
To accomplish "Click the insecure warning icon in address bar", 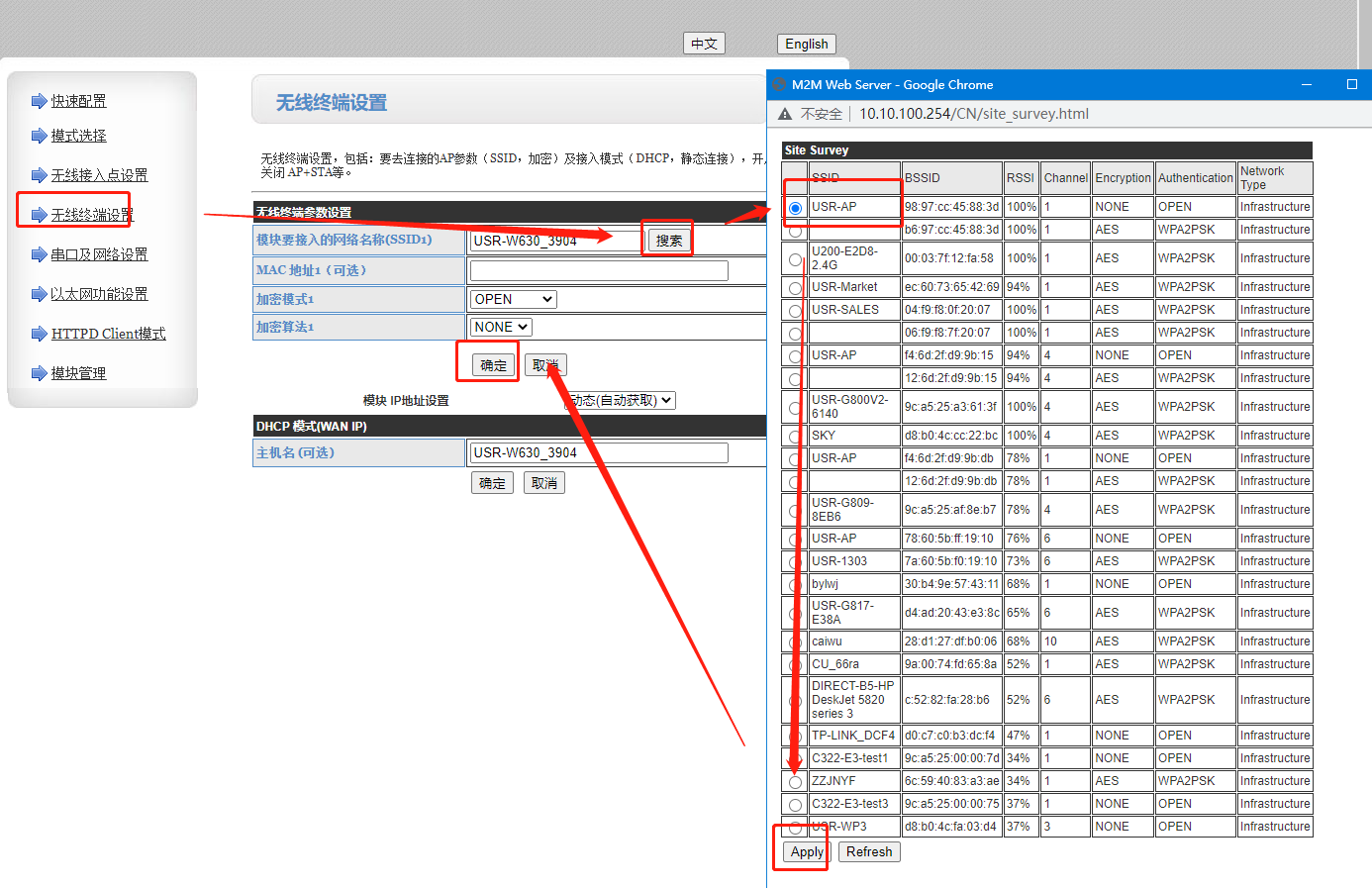I will [785, 114].
